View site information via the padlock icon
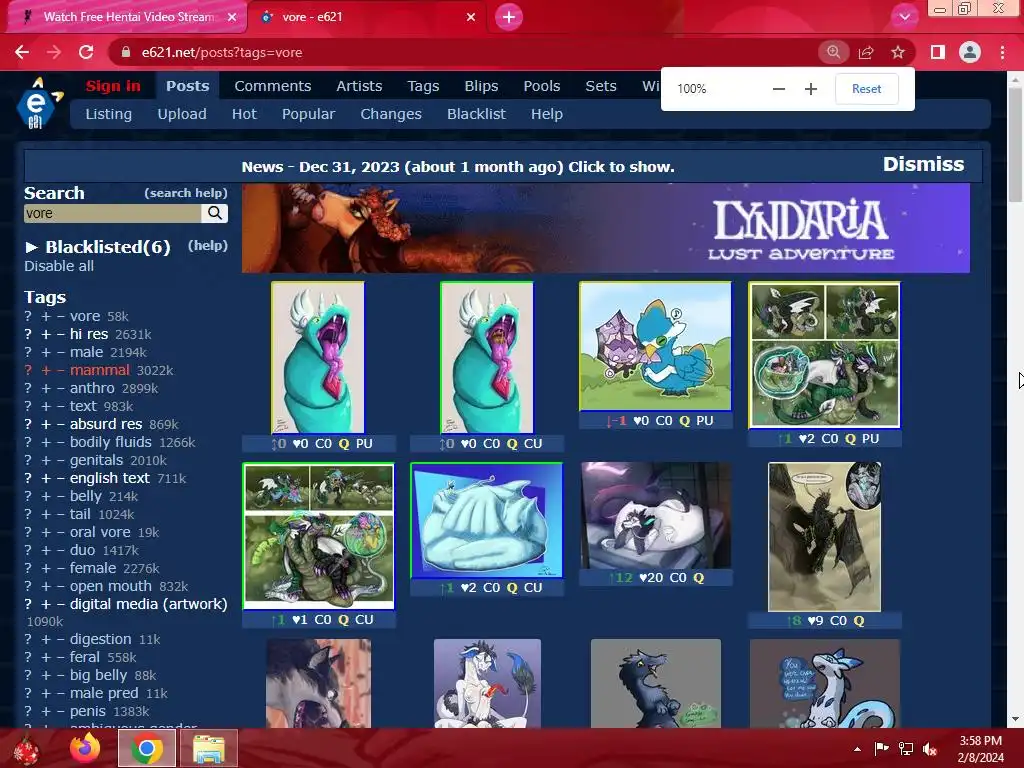Screen dimensions: 1024x768 pyautogui.click(x=126, y=52)
